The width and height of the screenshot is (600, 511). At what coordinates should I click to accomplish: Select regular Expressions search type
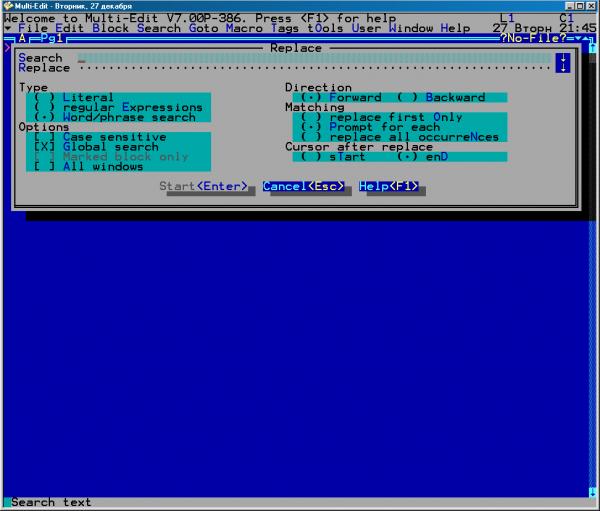118,107
